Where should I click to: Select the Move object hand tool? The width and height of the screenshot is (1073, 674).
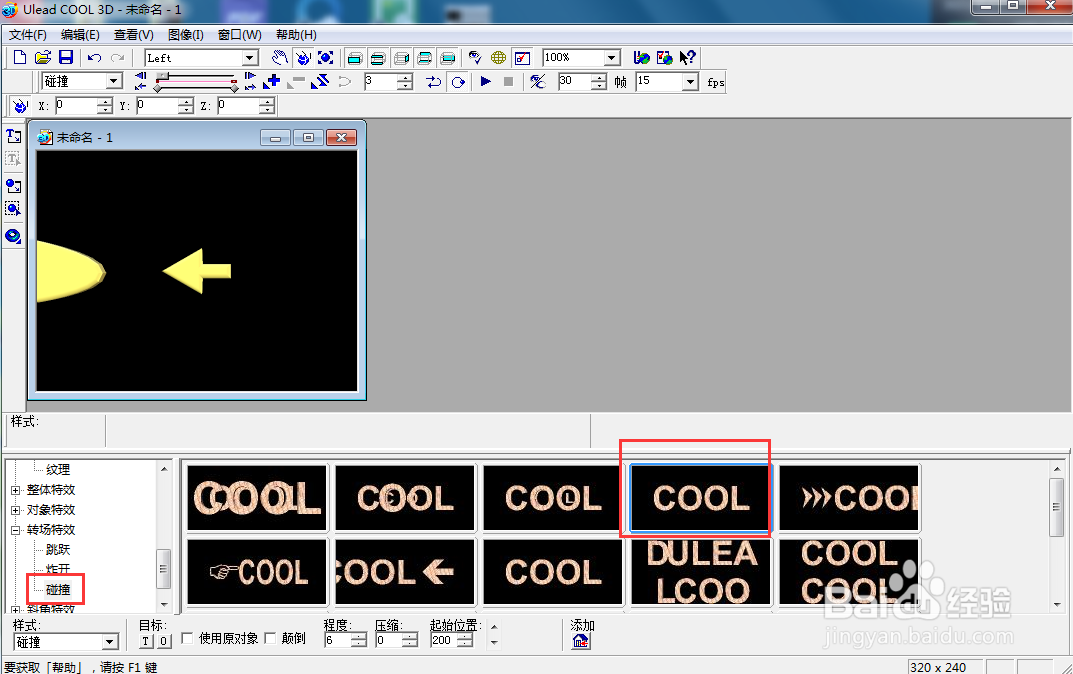(x=279, y=57)
